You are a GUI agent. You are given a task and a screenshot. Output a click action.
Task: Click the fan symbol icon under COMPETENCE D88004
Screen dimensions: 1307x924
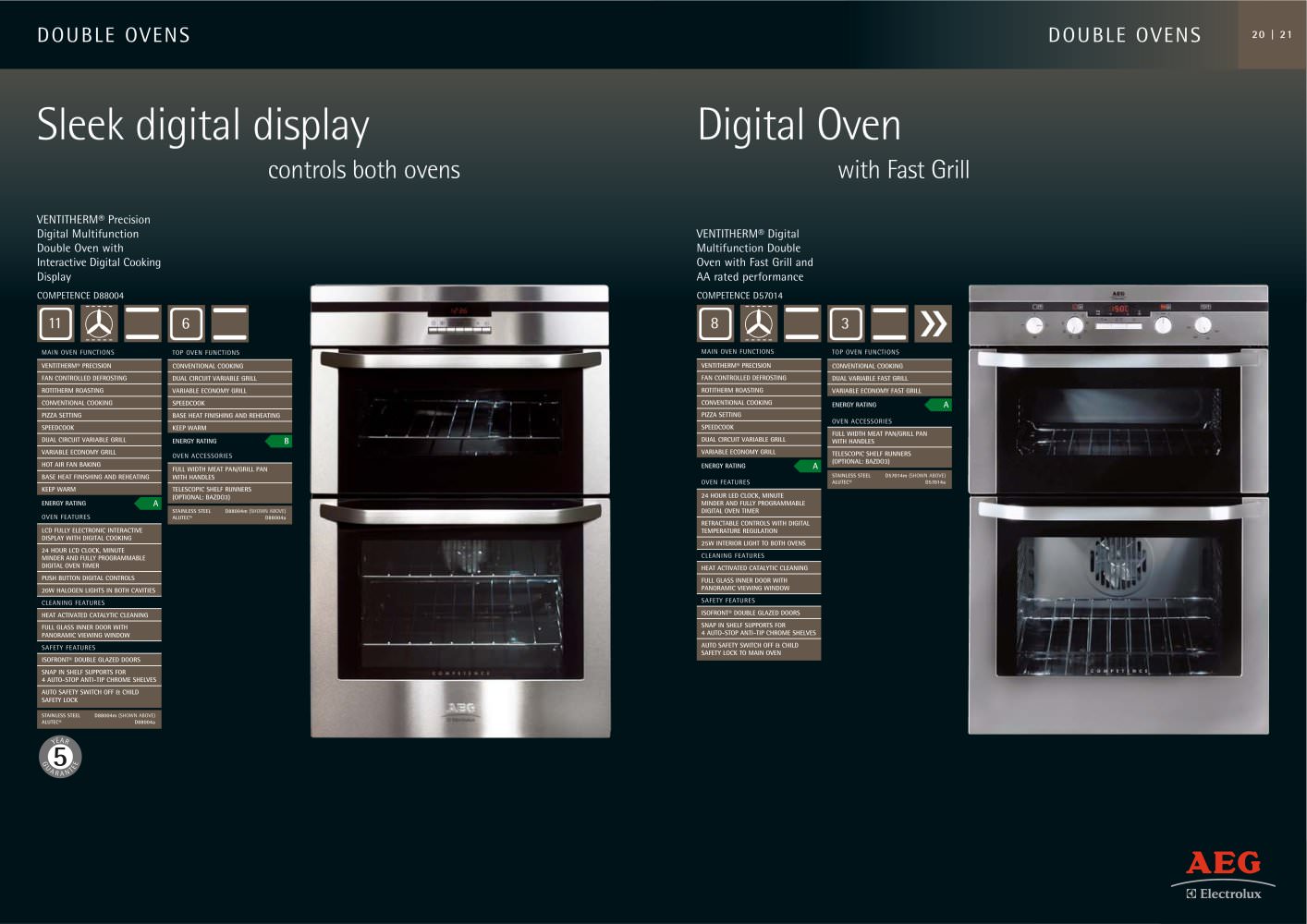pos(98,323)
